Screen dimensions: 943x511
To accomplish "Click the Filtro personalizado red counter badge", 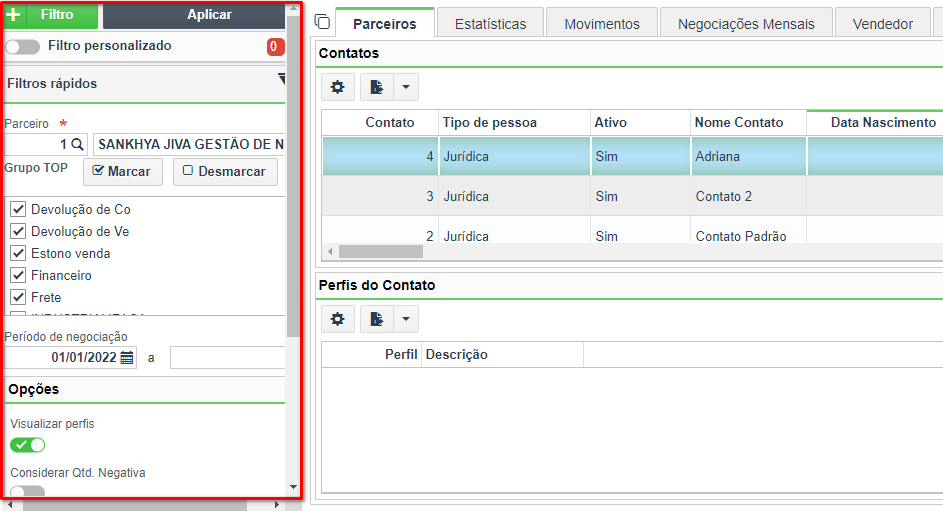I will coord(275,46).
